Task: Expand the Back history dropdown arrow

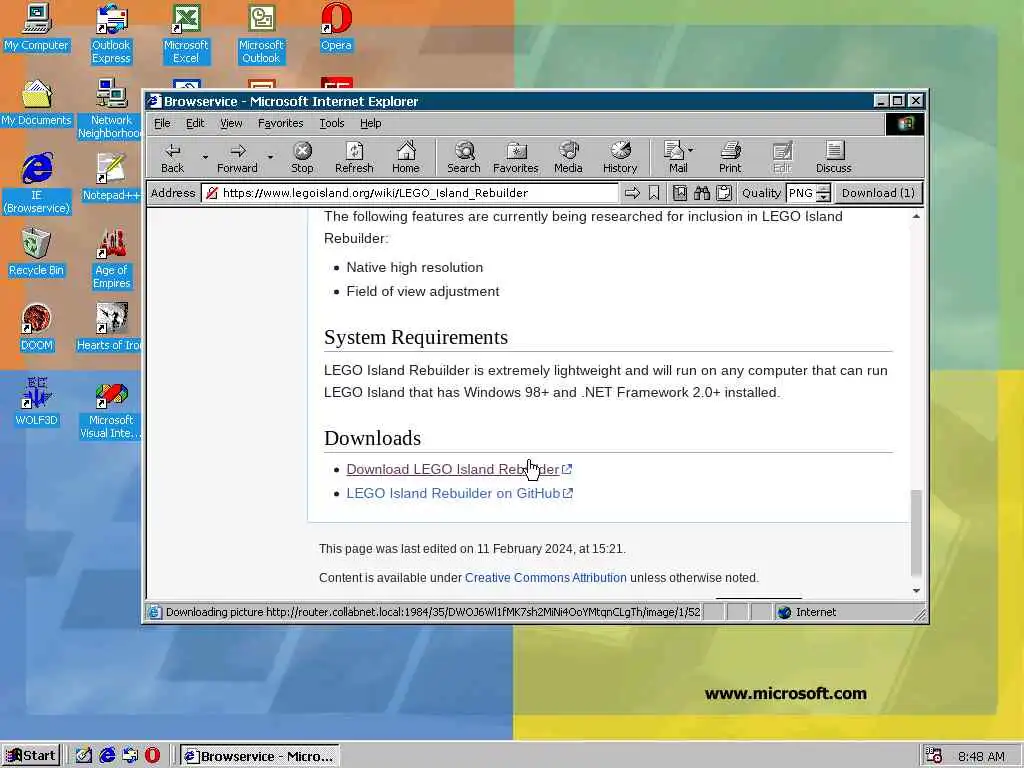Action: point(205,157)
